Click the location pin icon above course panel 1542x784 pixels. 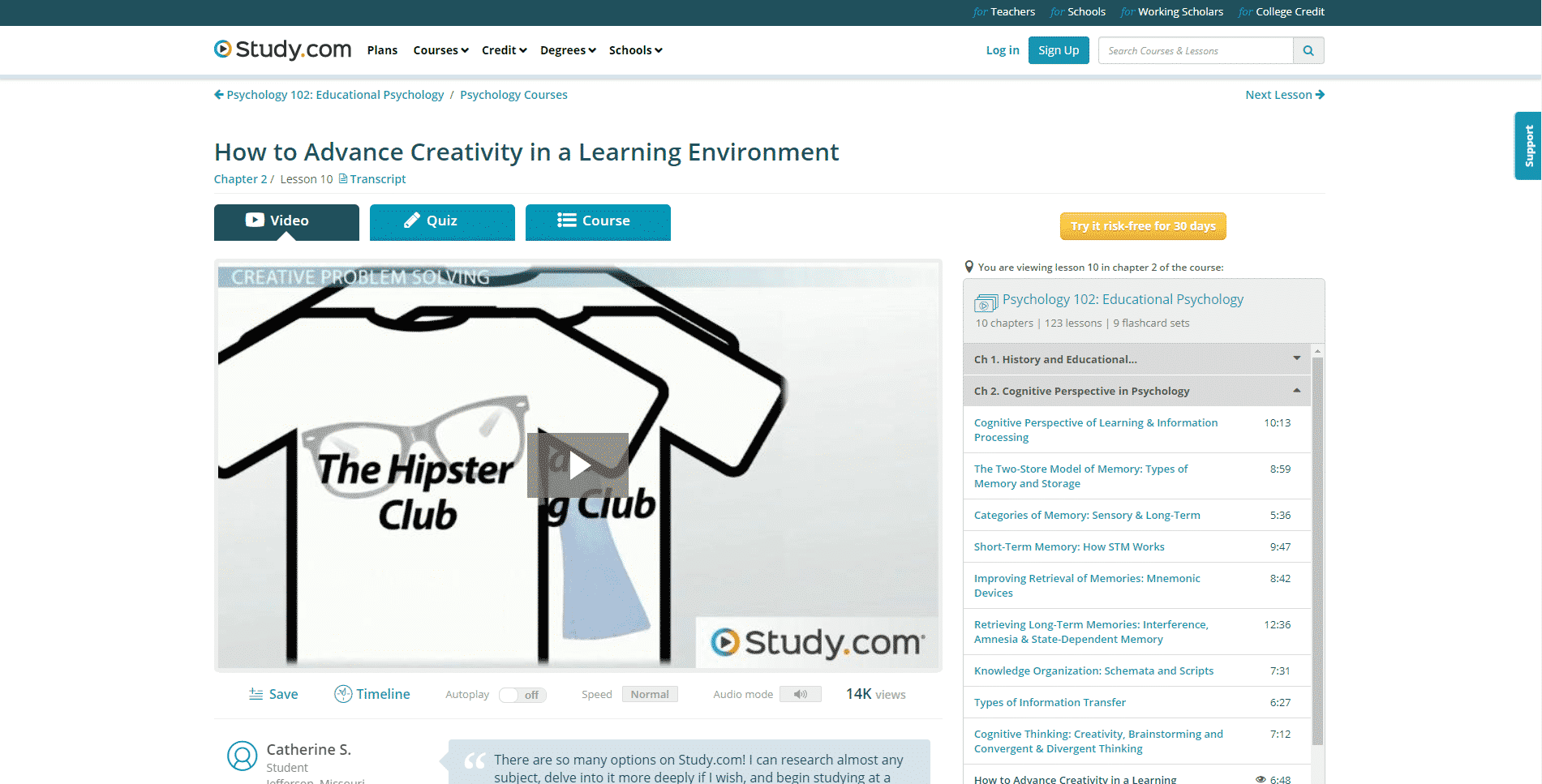coord(969,267)
